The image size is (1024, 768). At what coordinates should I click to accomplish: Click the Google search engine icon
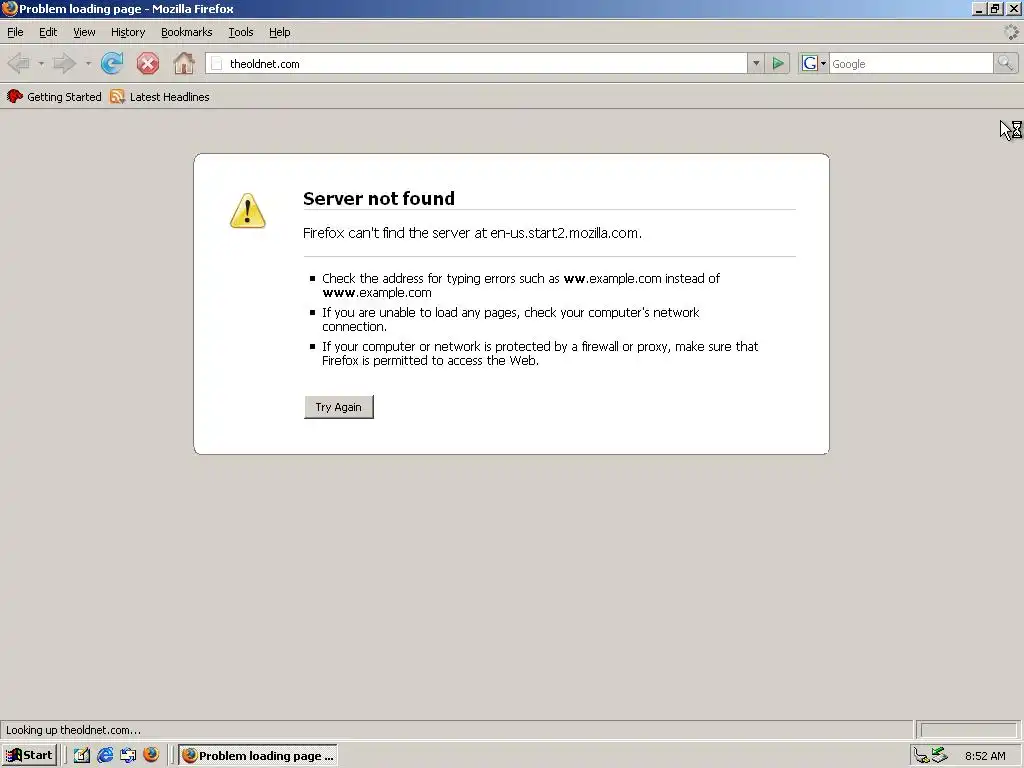tap(810, 63)
